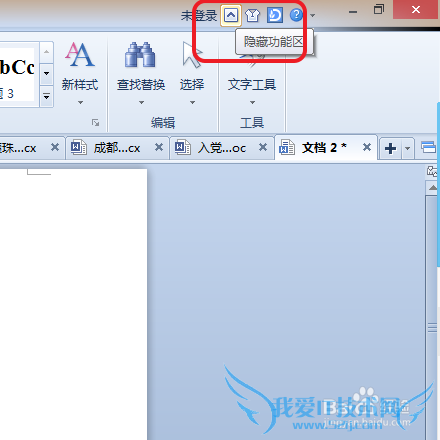The image size is (440, 440).
Task: Open the 文字工具 button
Action: coord(252,85)
